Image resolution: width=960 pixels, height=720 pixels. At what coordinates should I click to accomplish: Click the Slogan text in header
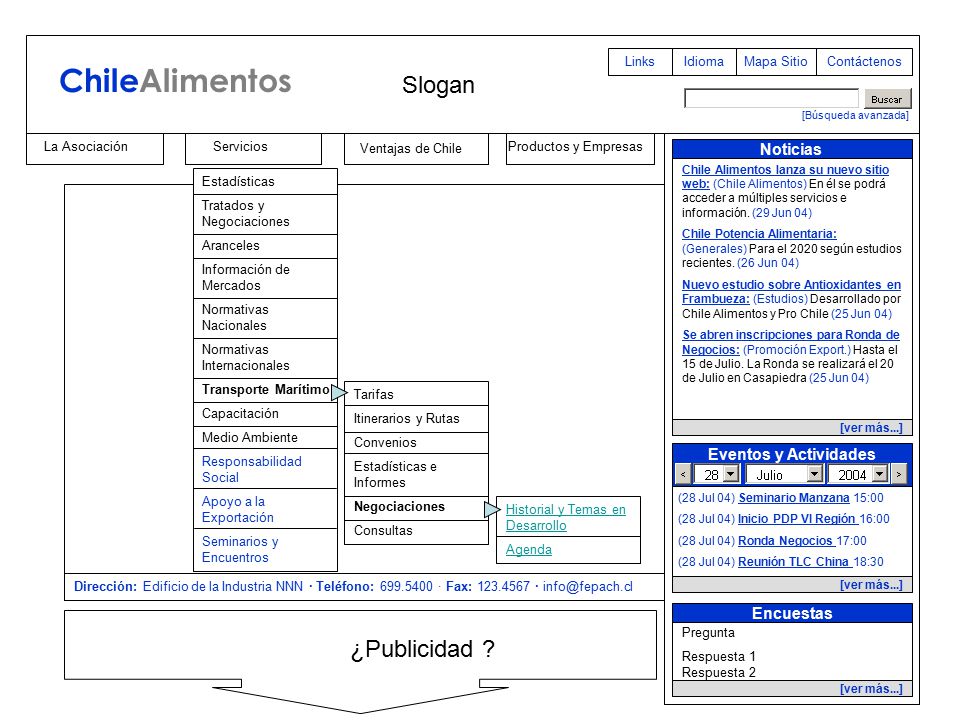coord(438,85)
